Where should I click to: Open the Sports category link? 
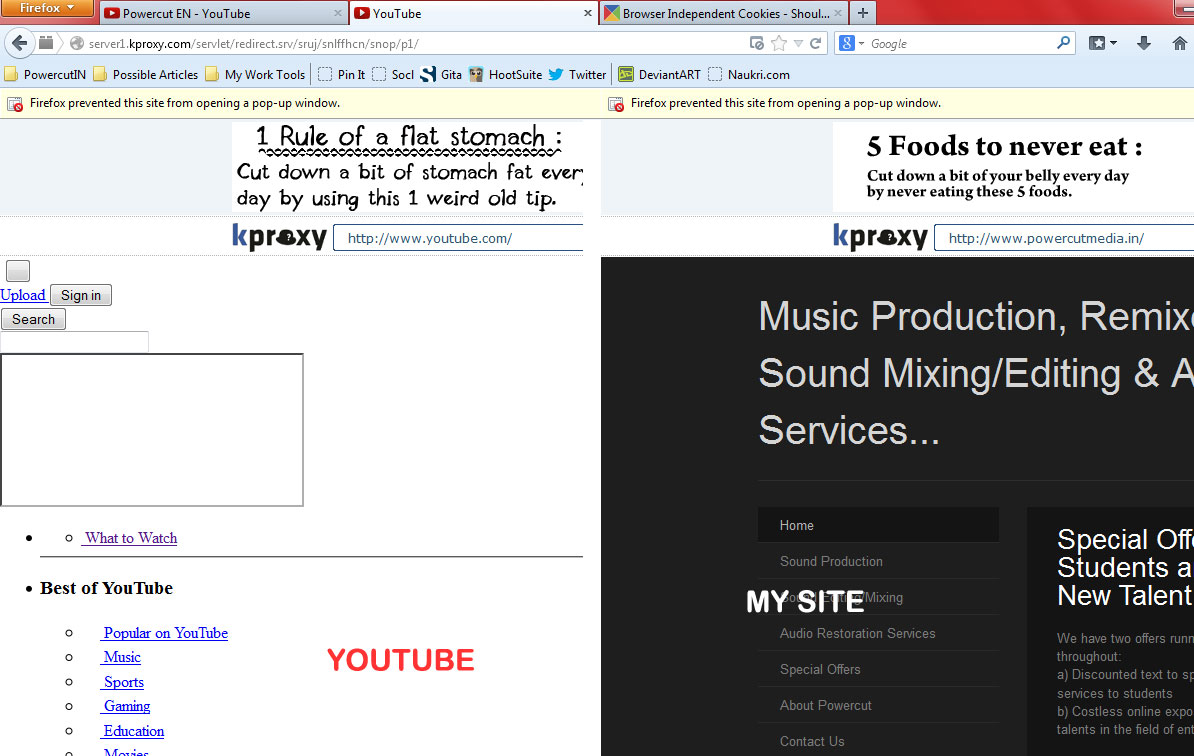click(123, 682)
